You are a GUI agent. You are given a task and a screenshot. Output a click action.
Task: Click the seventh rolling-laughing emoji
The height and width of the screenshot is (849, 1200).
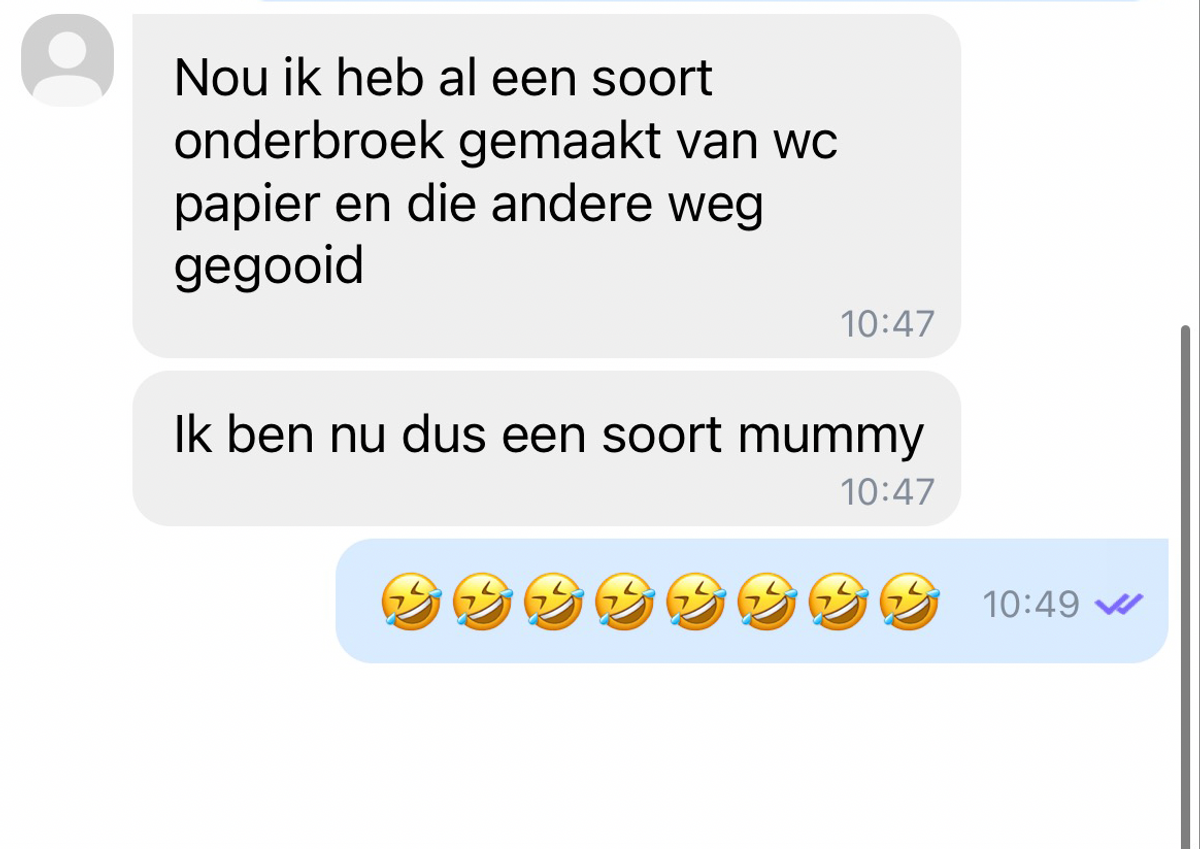[838, 602]
